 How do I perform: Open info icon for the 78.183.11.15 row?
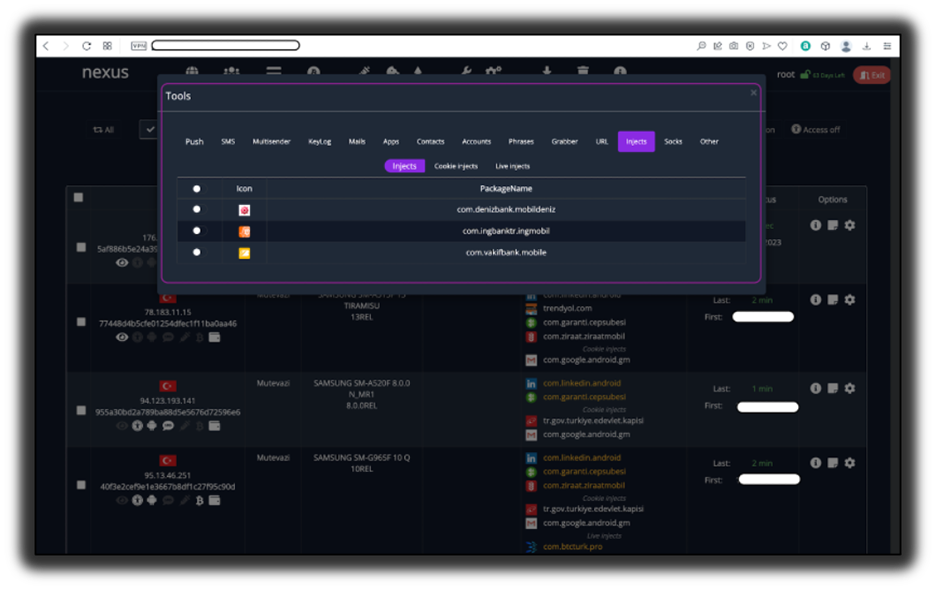815,300
